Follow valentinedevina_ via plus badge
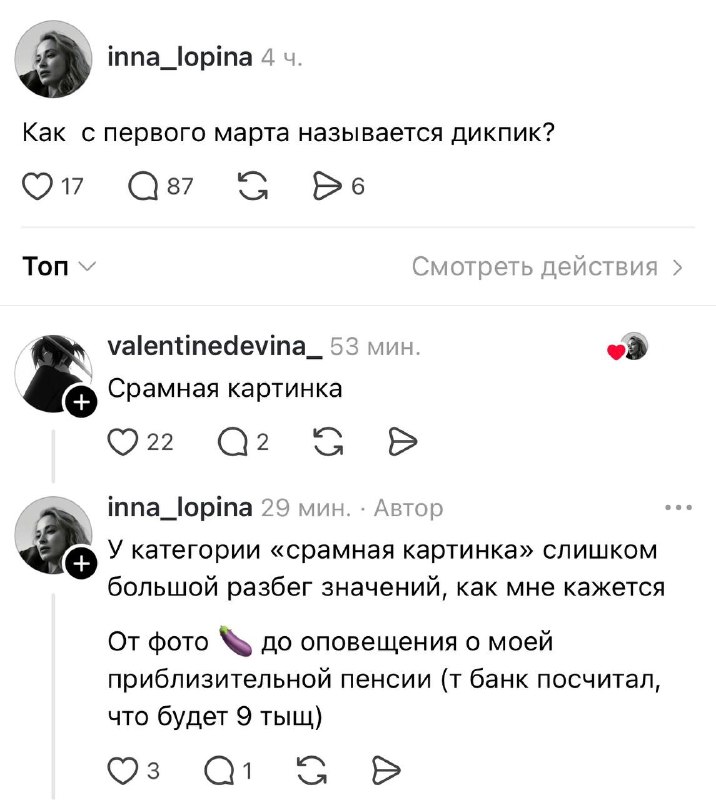Image resolution: width=716 pixels, height=800 pixels. [x=79, y=403]
